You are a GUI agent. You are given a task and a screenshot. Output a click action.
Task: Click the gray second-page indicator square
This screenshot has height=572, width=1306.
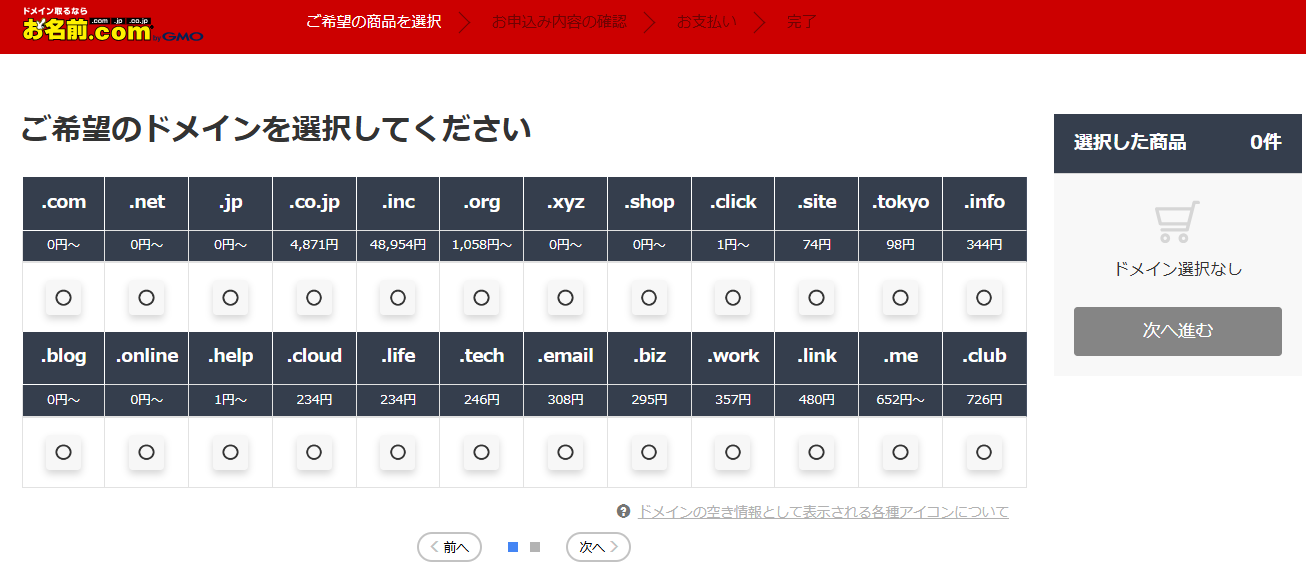535,547
